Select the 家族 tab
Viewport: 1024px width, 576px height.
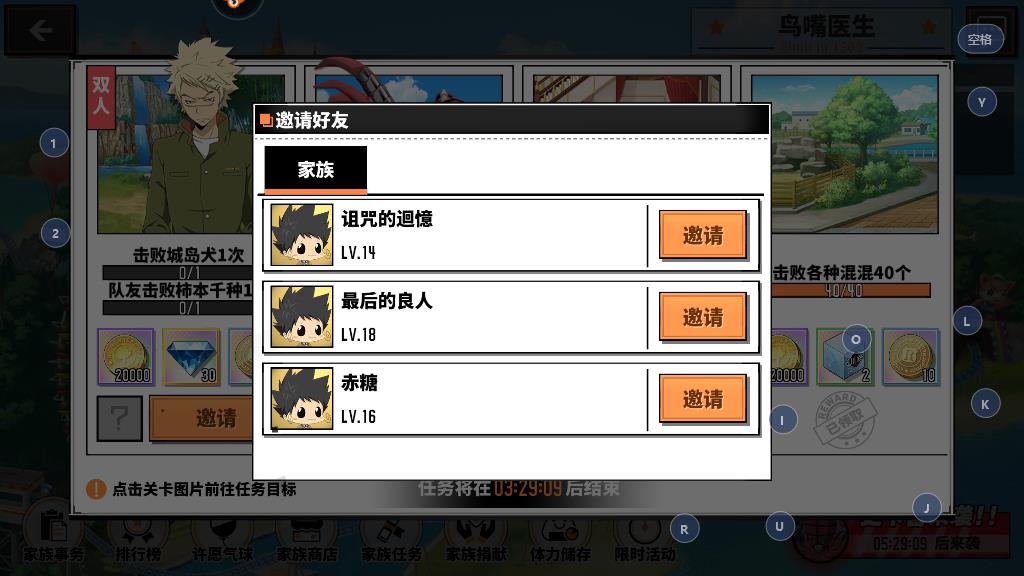tap(315, 170)
